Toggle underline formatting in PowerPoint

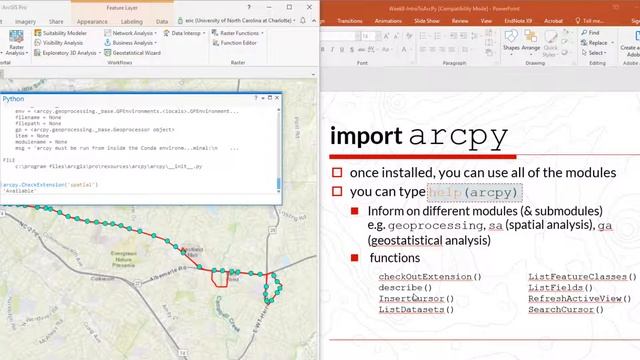342,49
